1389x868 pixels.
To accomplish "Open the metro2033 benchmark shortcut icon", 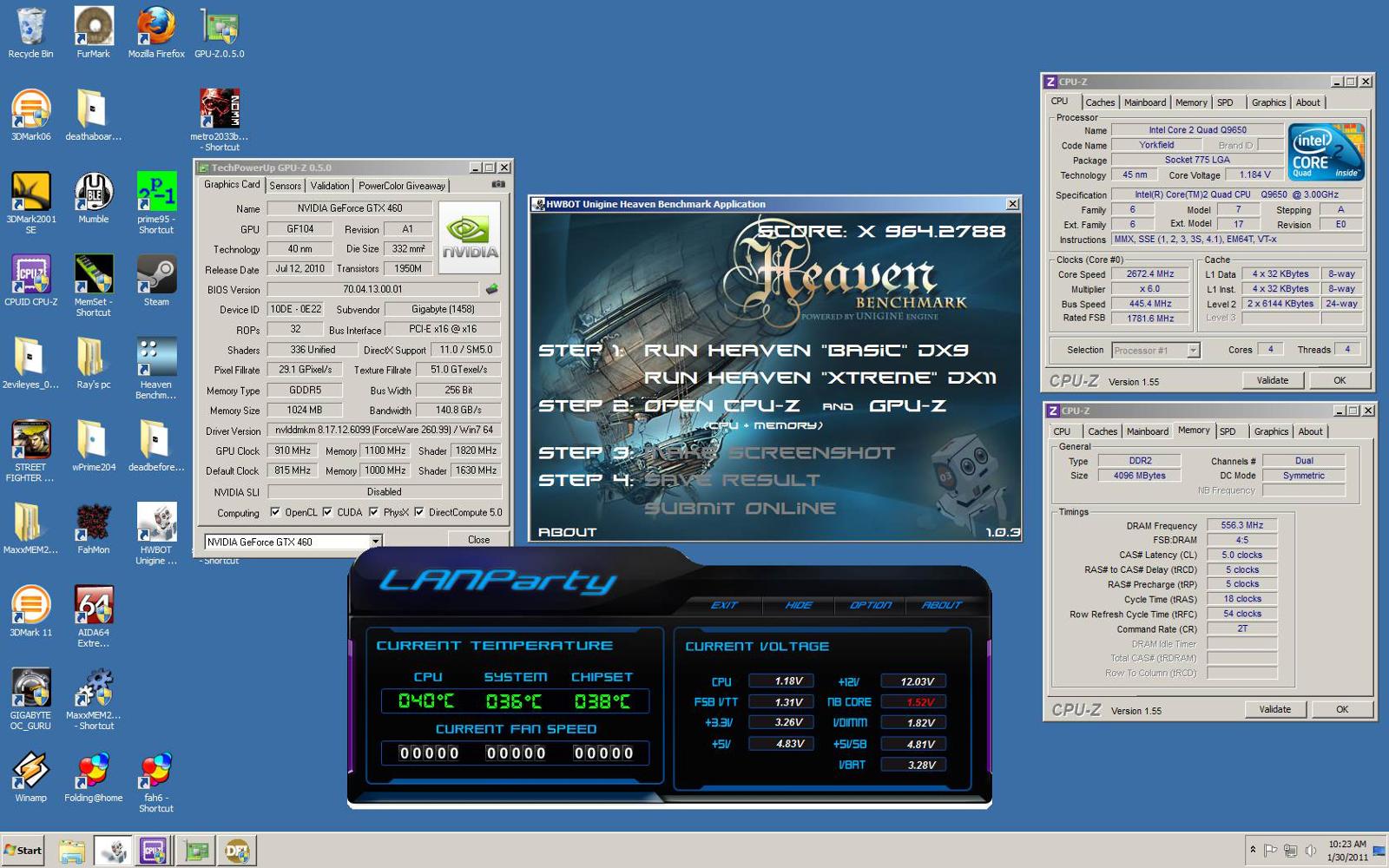I will [x=220, y=120].
